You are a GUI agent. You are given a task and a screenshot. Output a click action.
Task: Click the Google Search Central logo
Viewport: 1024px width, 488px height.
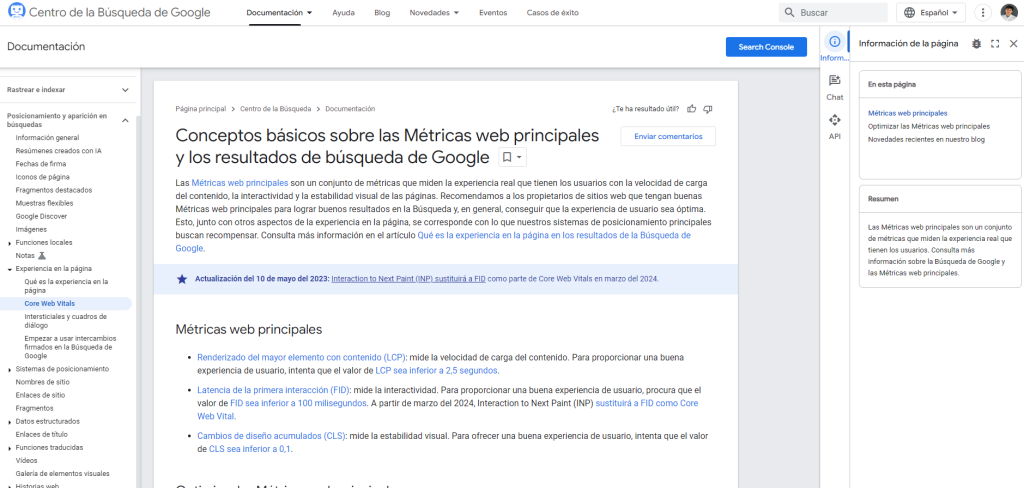tap(17, 13)
